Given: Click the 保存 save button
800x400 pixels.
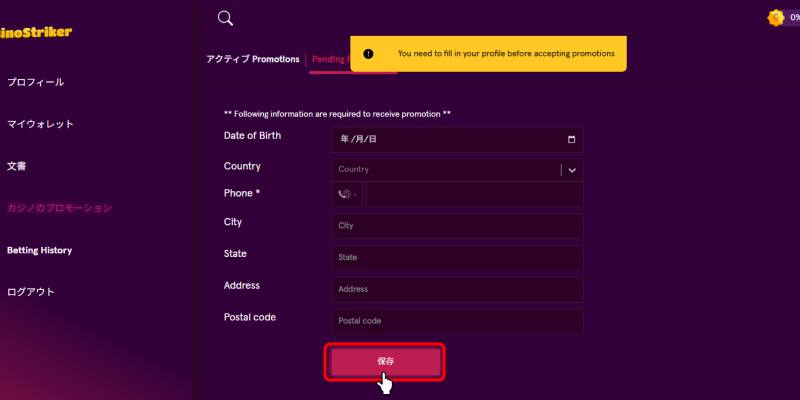Looking at the screenshot, I should [x=385, y=362].
